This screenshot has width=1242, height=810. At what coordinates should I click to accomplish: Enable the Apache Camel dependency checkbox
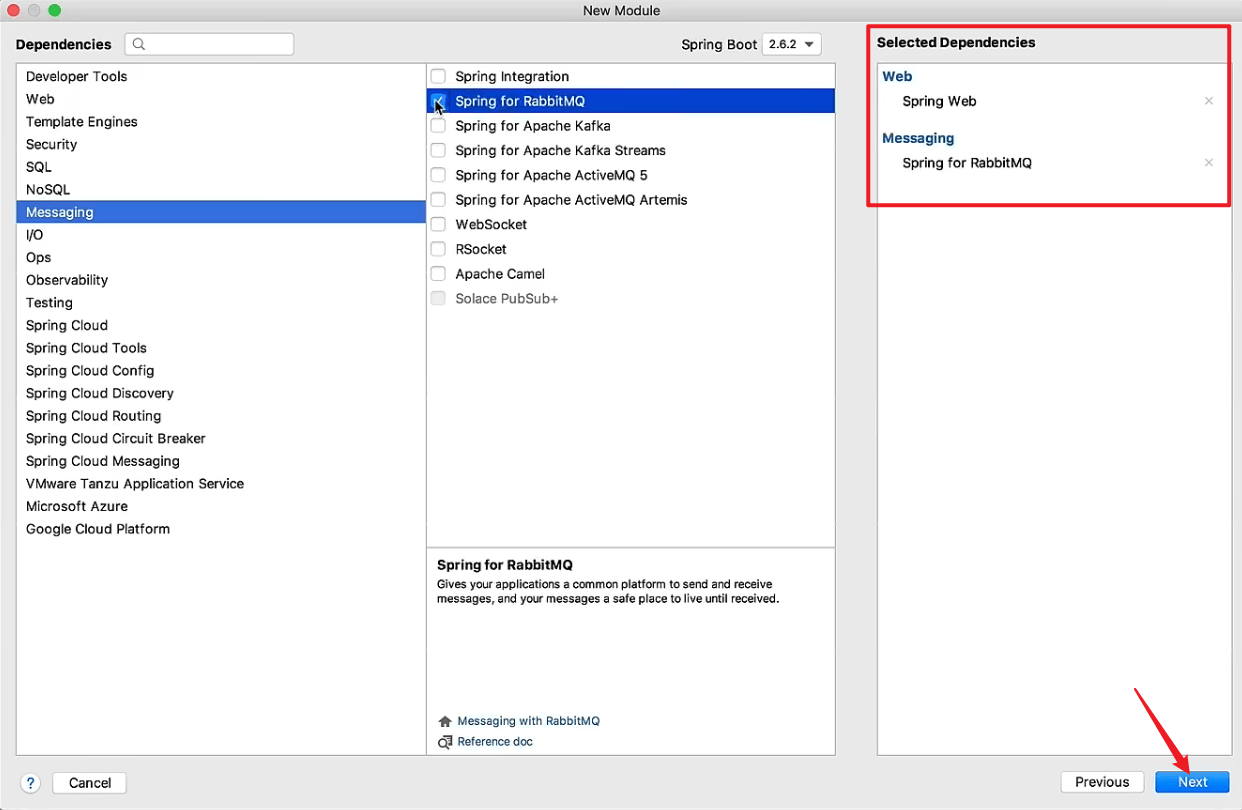438,273
